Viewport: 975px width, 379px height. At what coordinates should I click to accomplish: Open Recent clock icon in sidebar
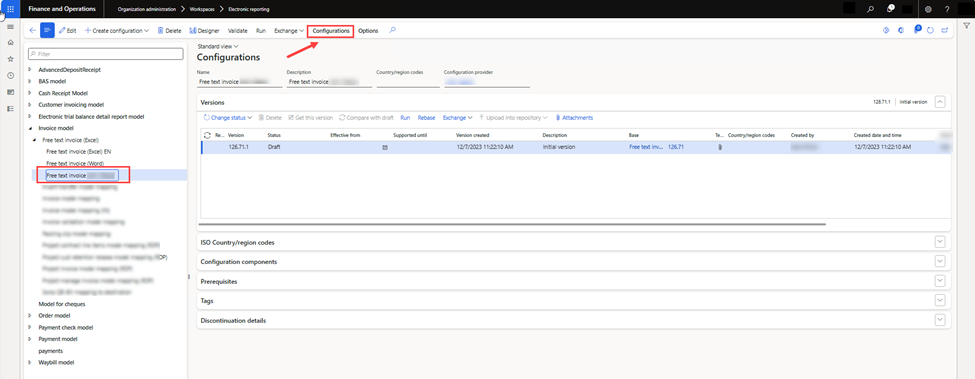[10, 75]
